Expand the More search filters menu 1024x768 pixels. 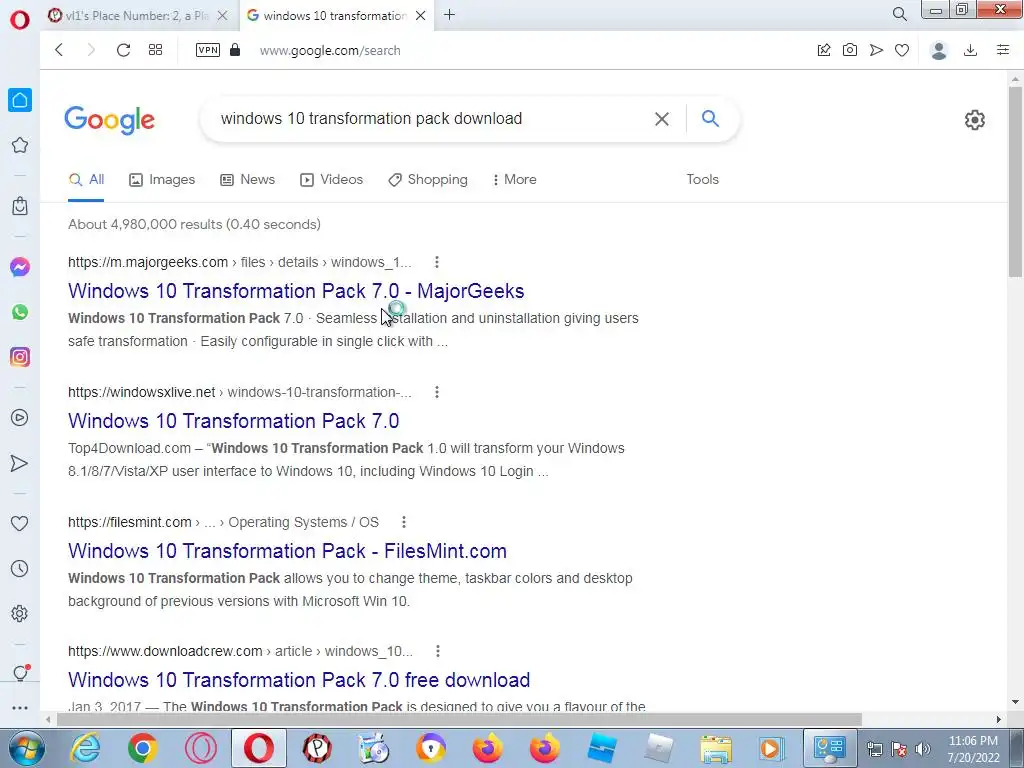(515, 180)
